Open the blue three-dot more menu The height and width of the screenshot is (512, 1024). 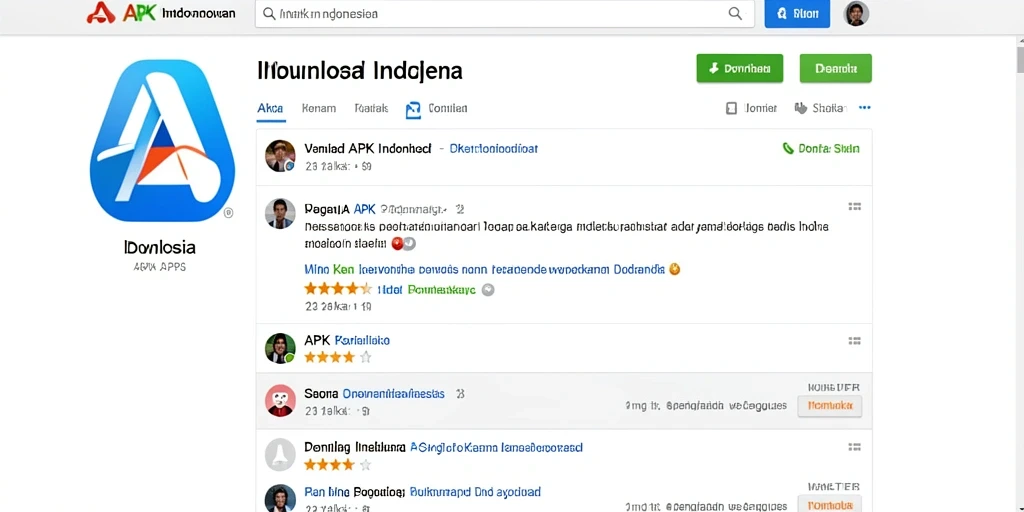pos(865,108)
